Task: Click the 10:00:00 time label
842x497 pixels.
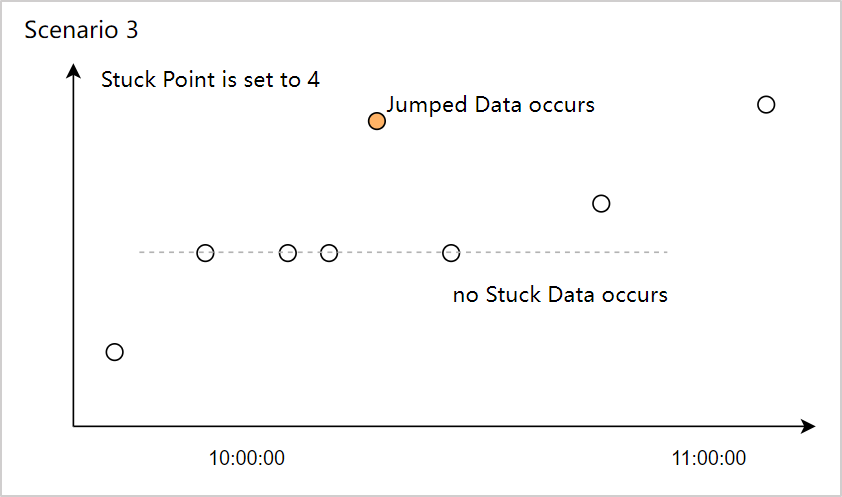Action: (247, 459)
